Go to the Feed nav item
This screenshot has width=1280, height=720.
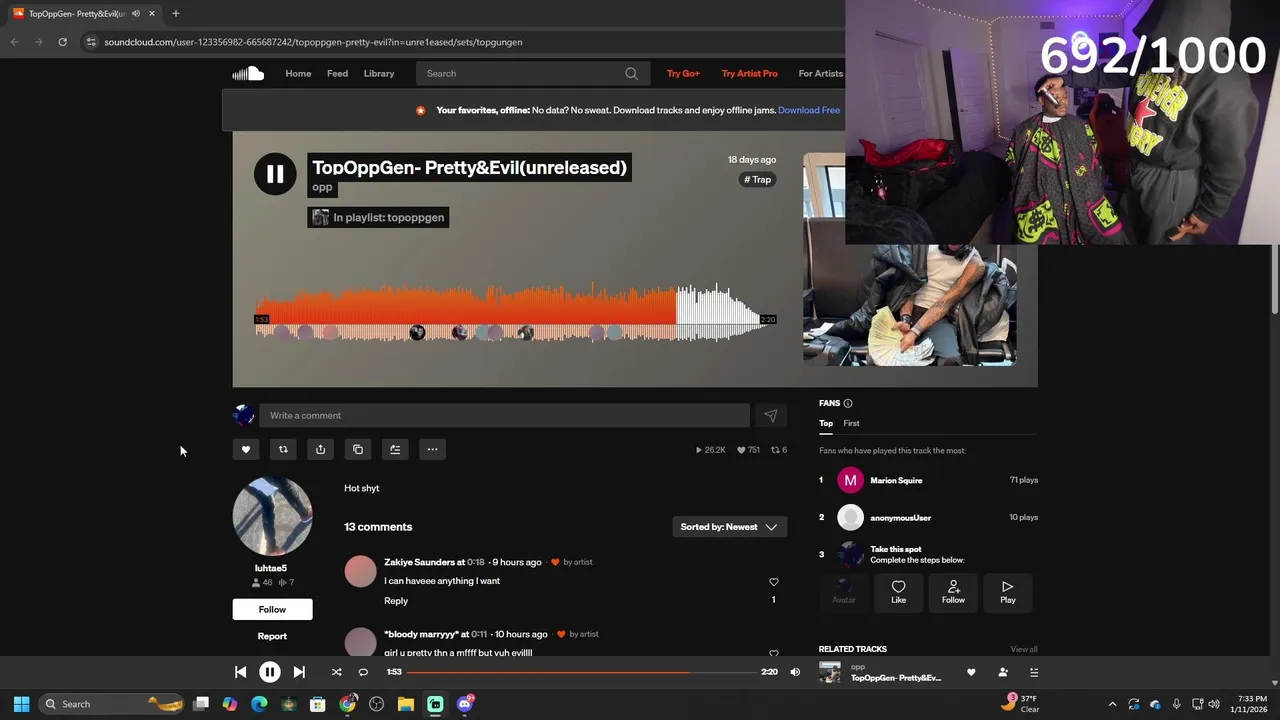point(337,73)
